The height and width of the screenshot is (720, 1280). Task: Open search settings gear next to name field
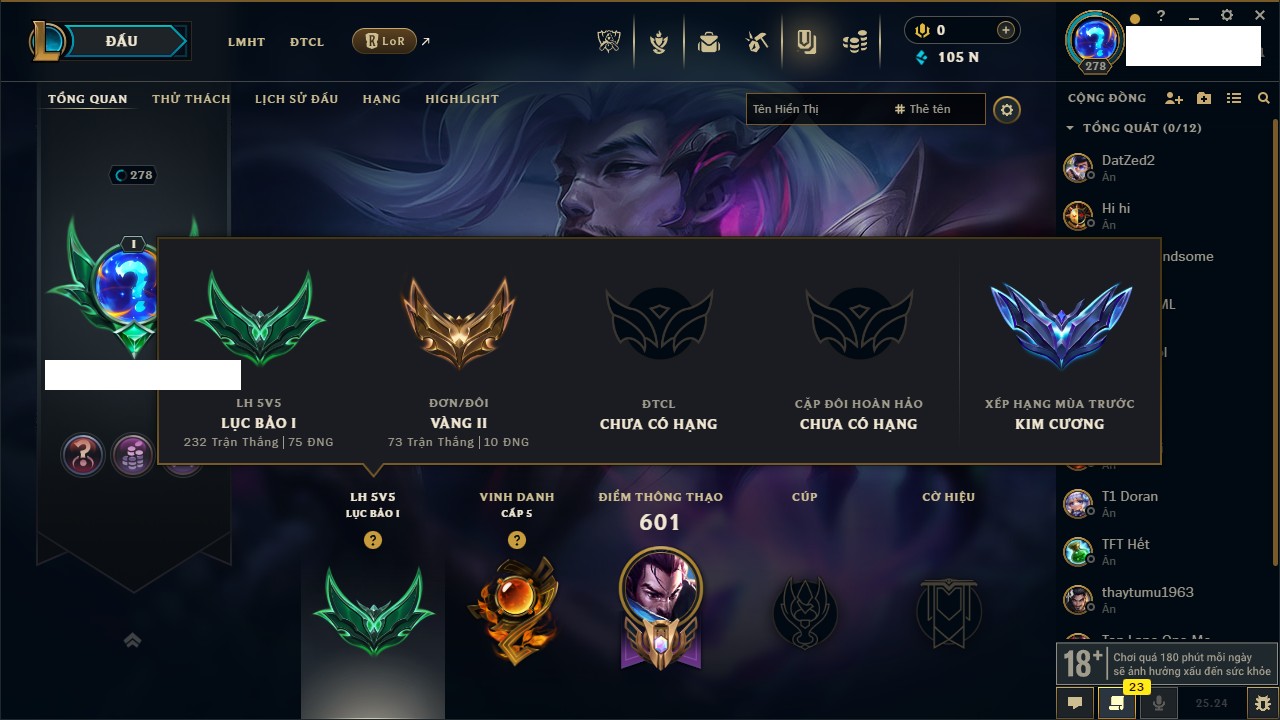1007,109
